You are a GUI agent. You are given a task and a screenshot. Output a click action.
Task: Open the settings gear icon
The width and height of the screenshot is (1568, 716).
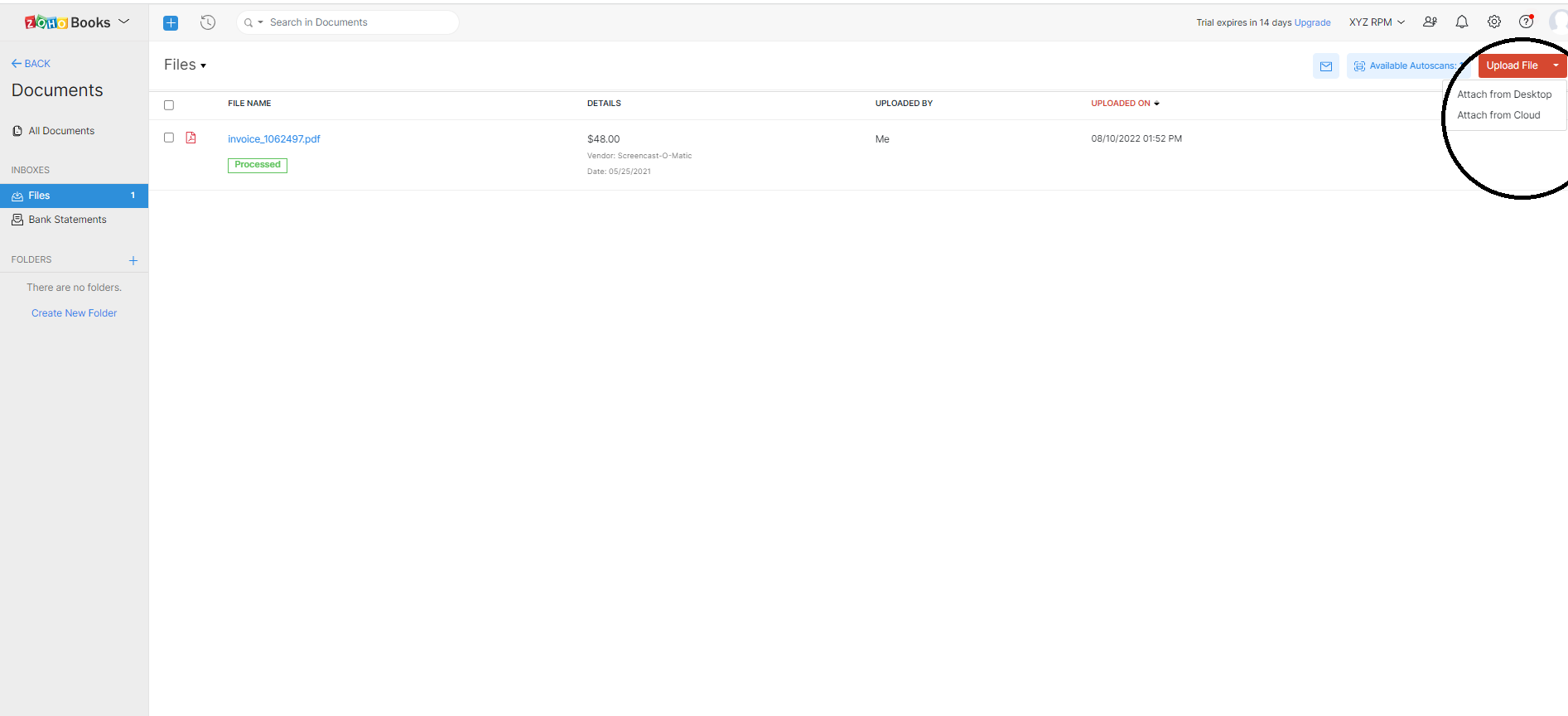(1494, 22)
